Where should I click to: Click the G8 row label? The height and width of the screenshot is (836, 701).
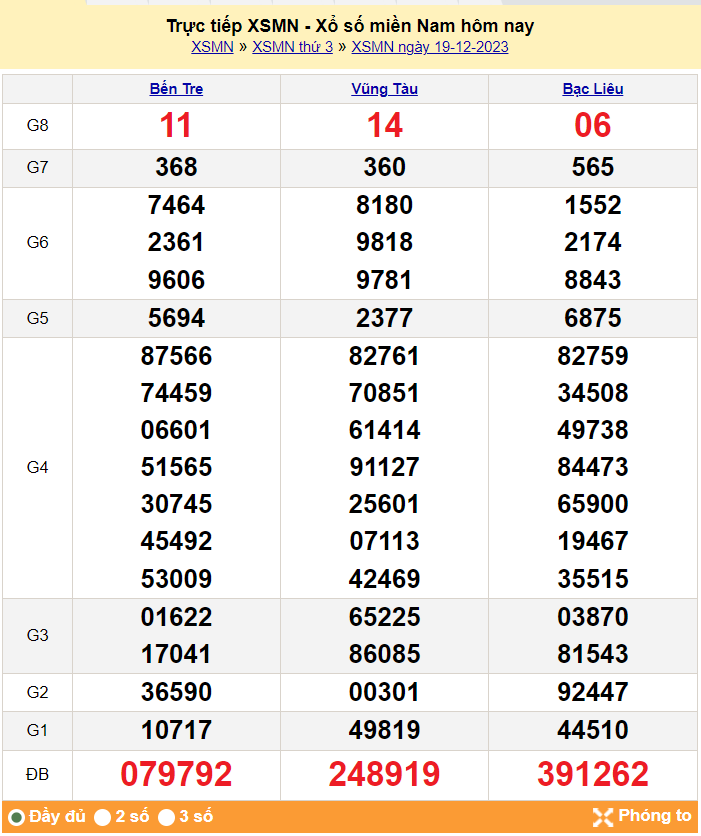click(x=37, y=126)
